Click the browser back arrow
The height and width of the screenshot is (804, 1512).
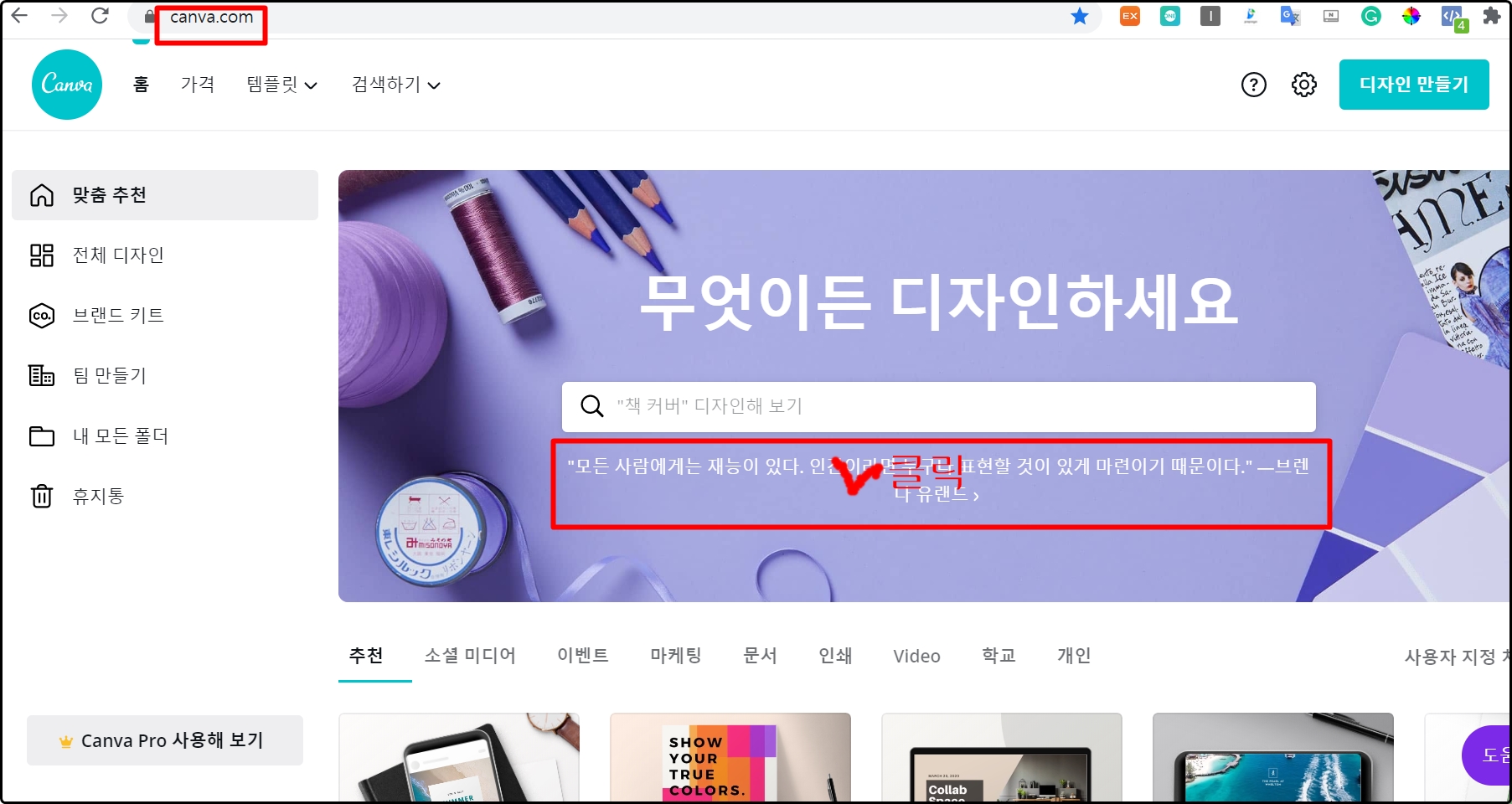(x=19, y=15)
